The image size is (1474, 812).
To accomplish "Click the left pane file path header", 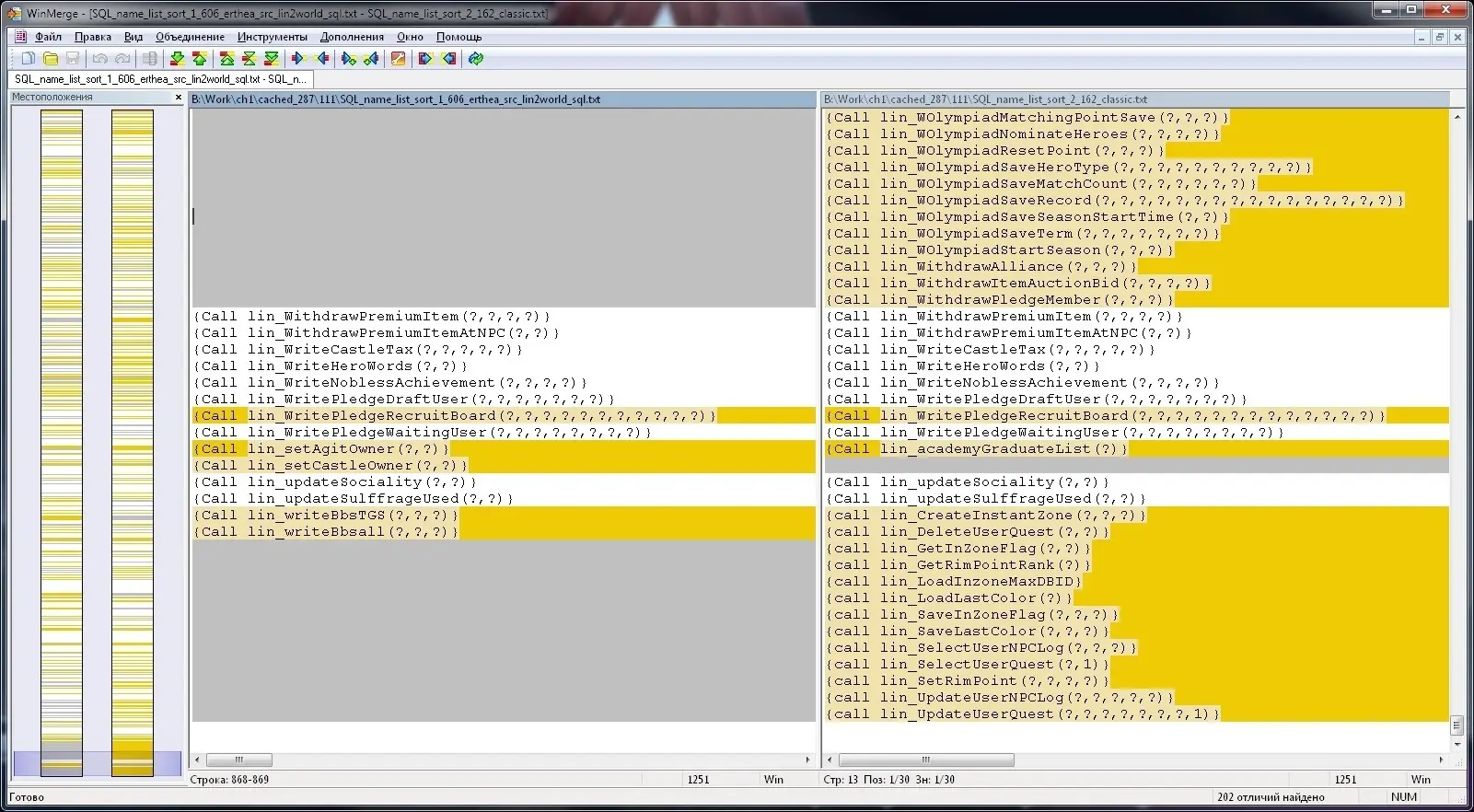I will (x=503, y=99).
